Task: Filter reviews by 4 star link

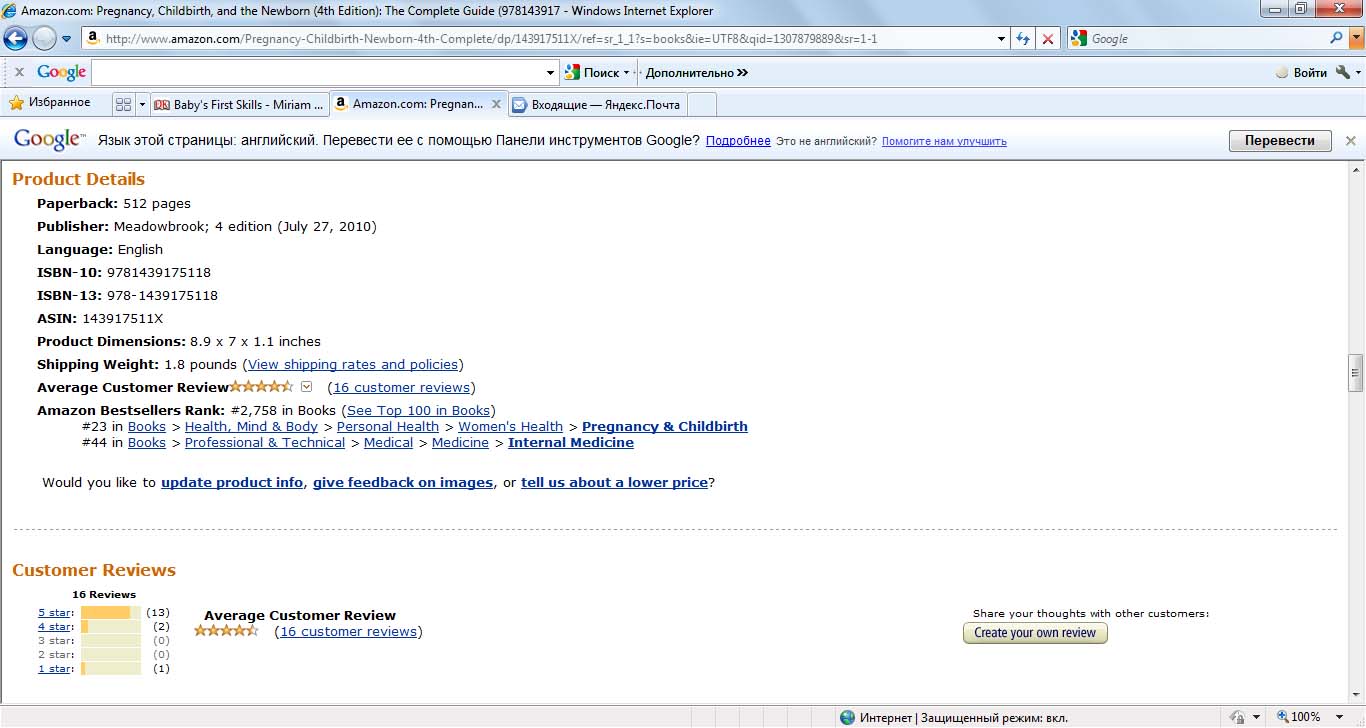Action: [55, 627]
